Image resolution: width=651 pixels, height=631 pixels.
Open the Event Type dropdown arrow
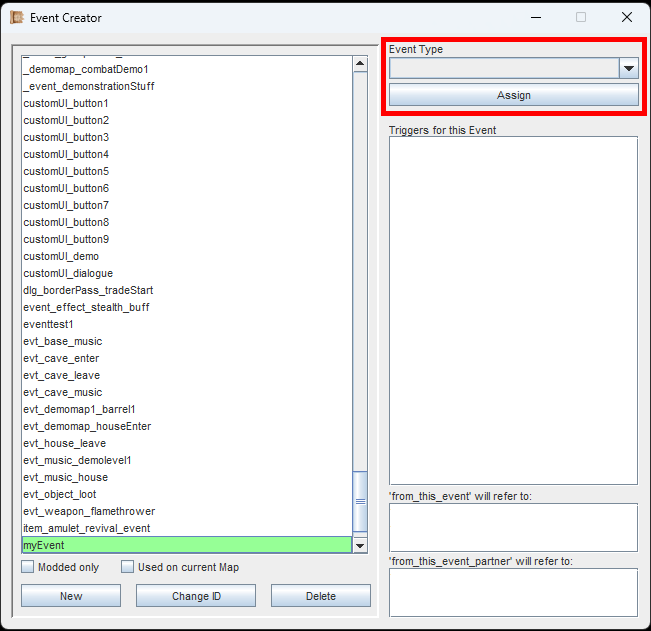tap(628, 68)
